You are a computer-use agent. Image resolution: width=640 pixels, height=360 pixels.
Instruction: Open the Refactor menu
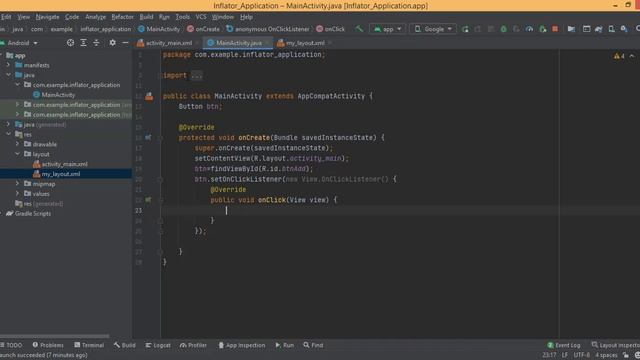(x=122, y=17)
